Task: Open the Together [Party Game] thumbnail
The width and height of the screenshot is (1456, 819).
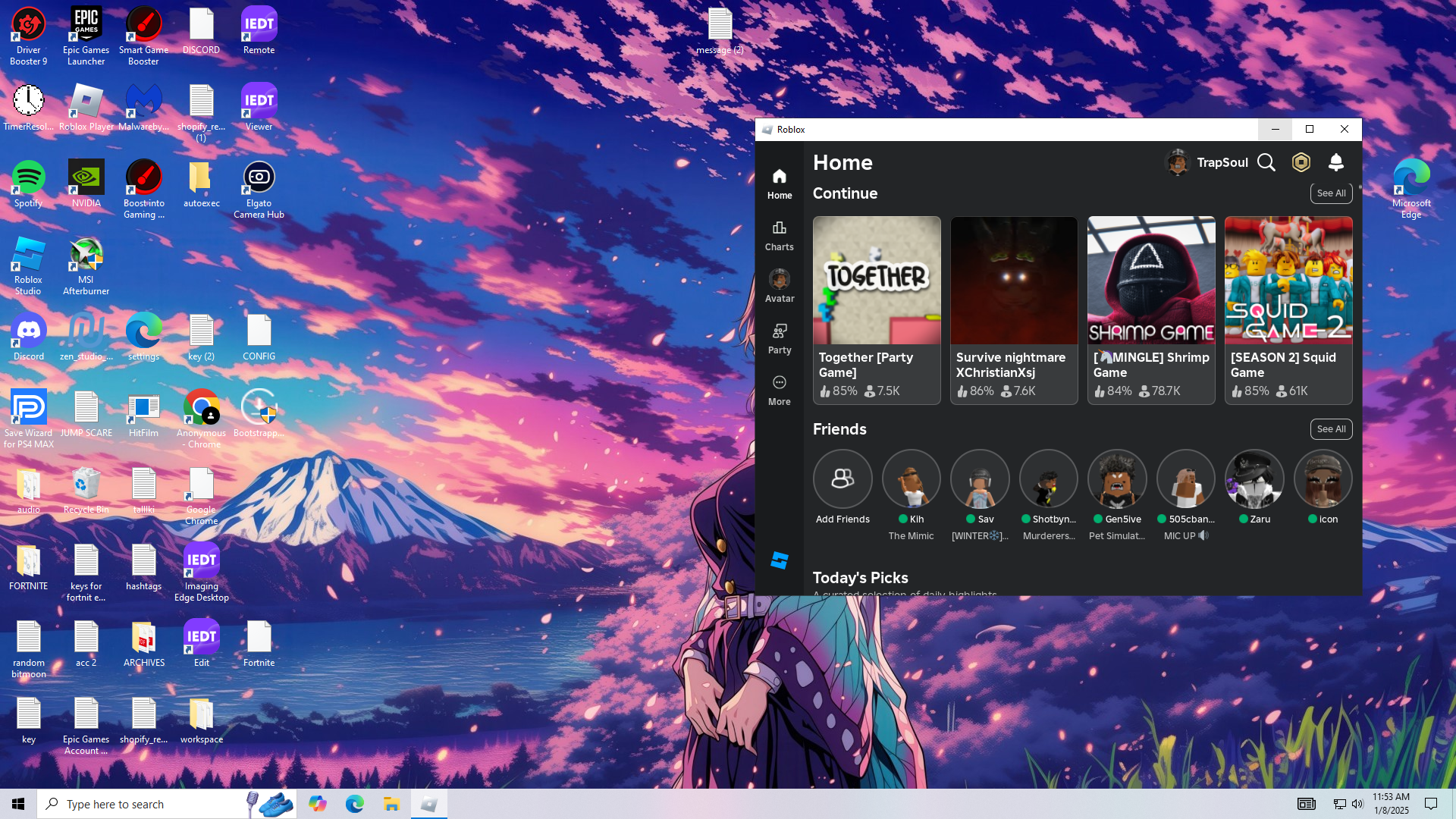Action: coord(877,281)
